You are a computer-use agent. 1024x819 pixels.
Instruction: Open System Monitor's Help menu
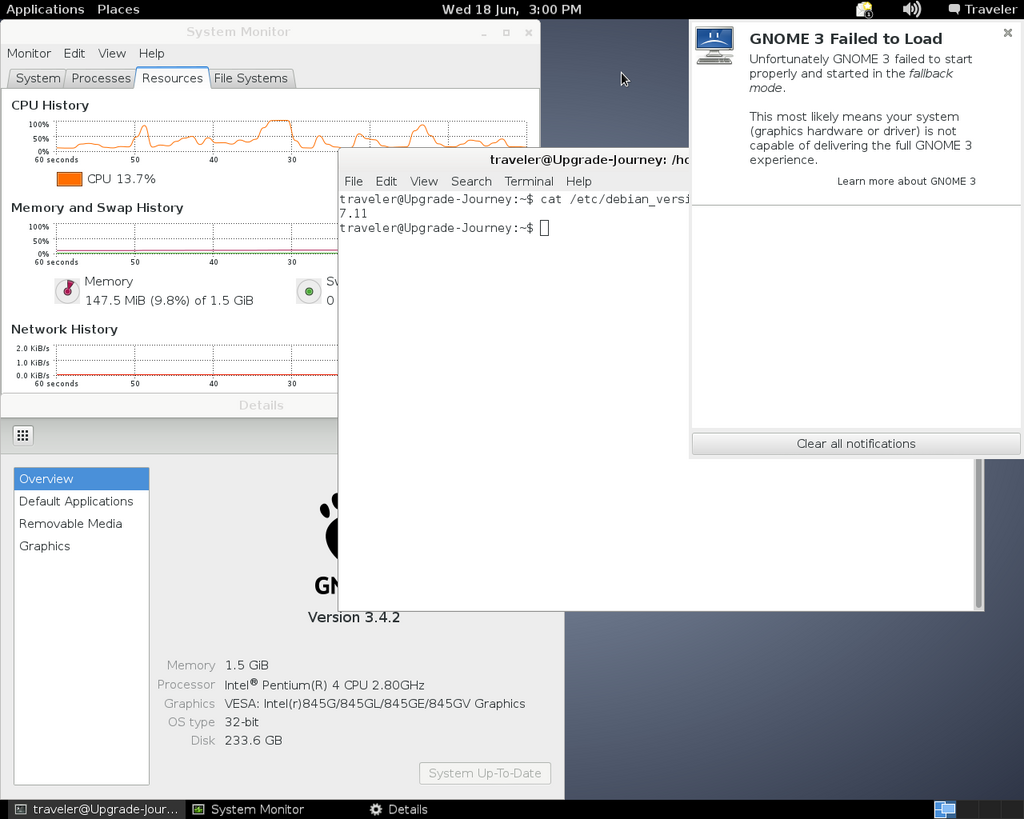pos(152,54)
